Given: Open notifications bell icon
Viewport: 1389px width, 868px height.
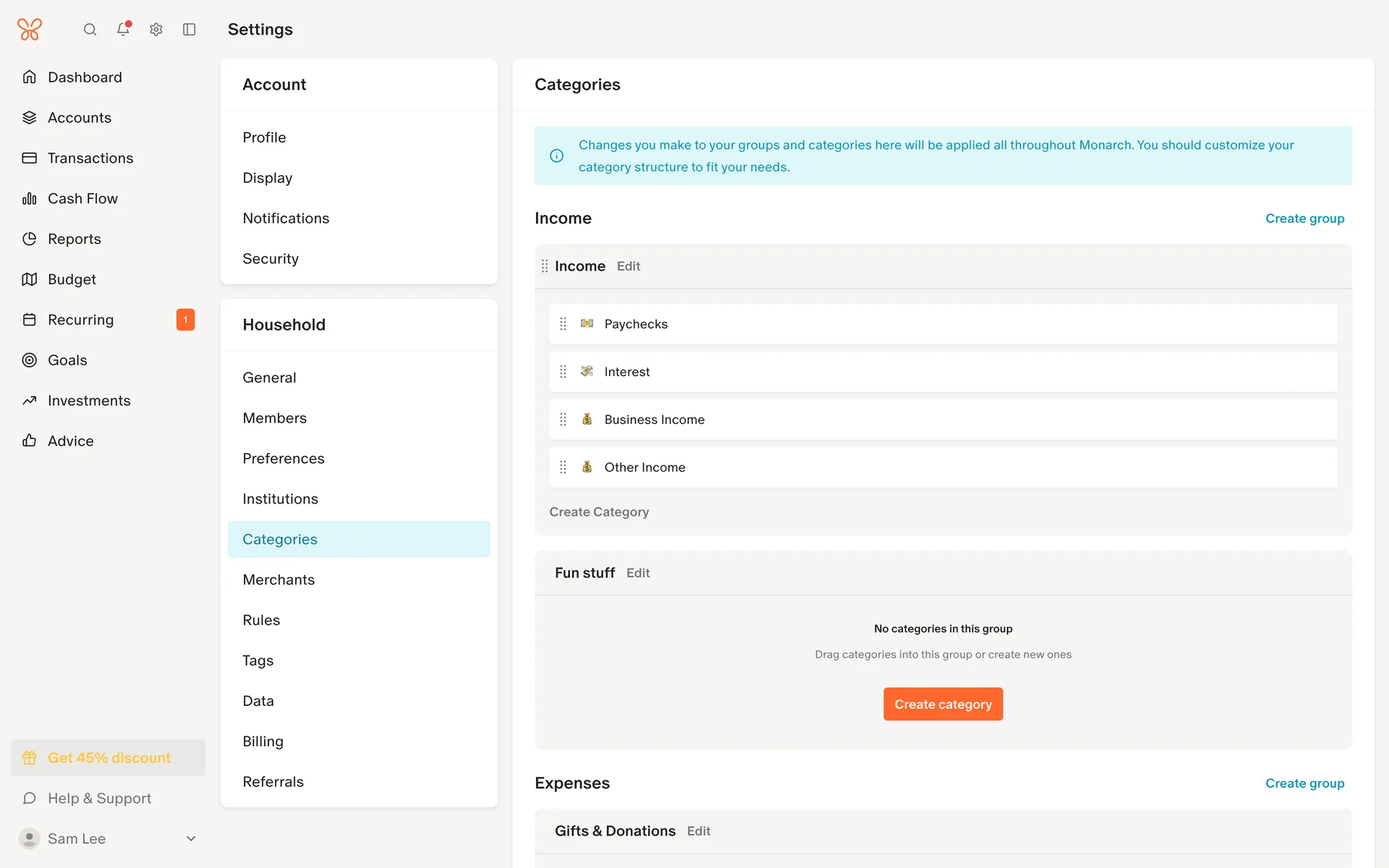Looking at the screenshot, I should [x=123, y=30].
